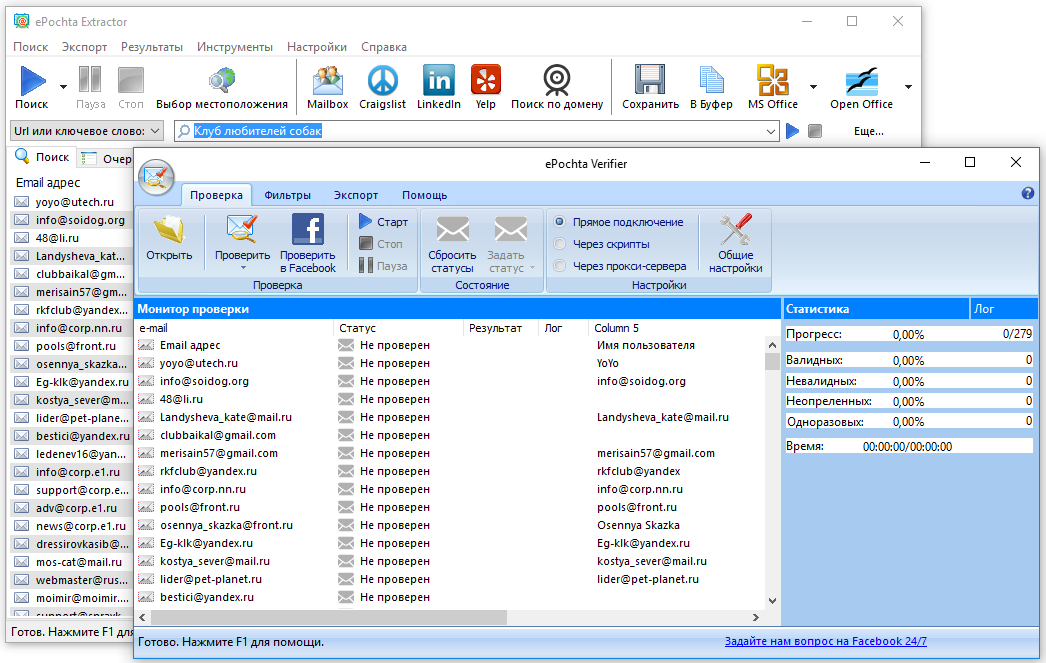
Task: Export results to Open Office
Action: pos(861,81)
